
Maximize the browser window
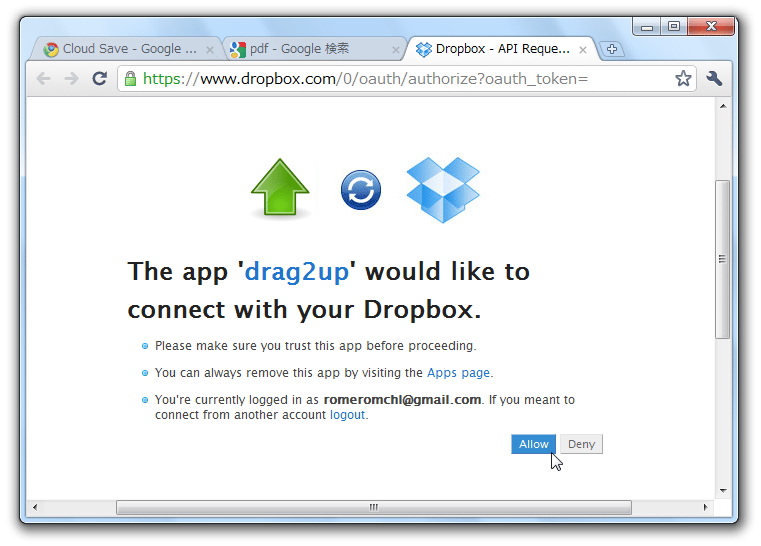[674, 27]
